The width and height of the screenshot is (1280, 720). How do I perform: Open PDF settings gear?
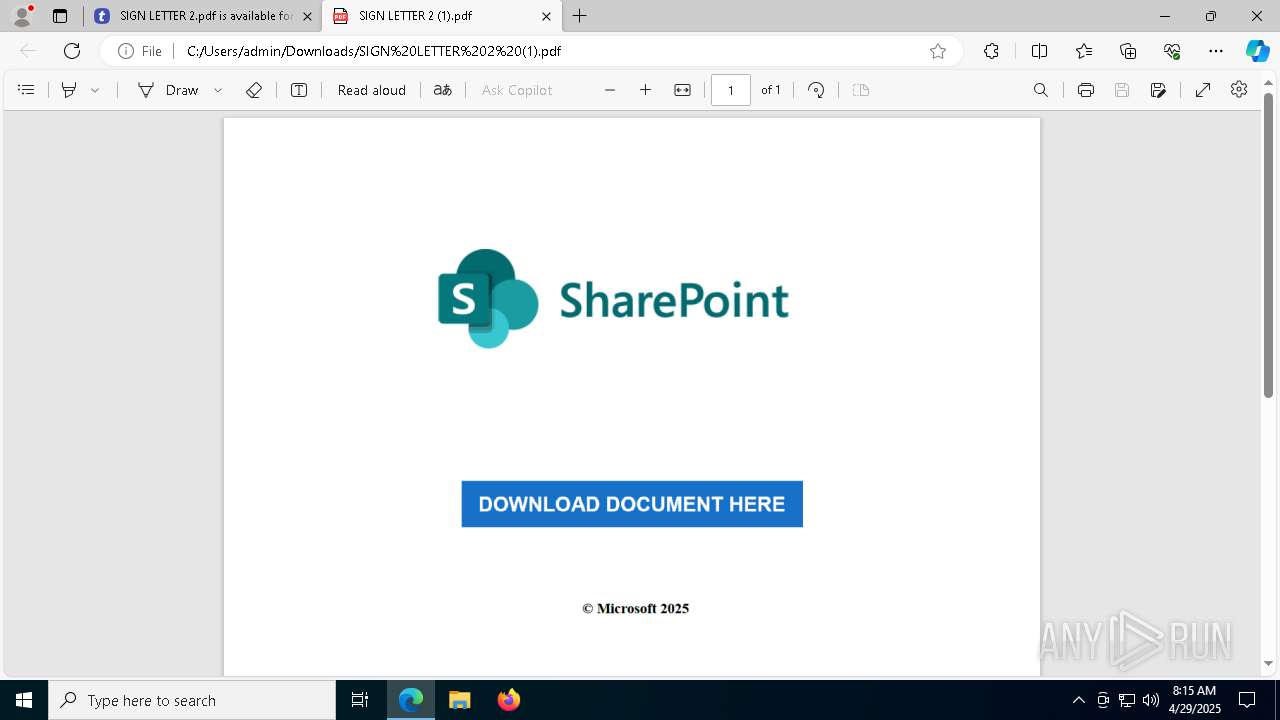tap(1239, 90)
